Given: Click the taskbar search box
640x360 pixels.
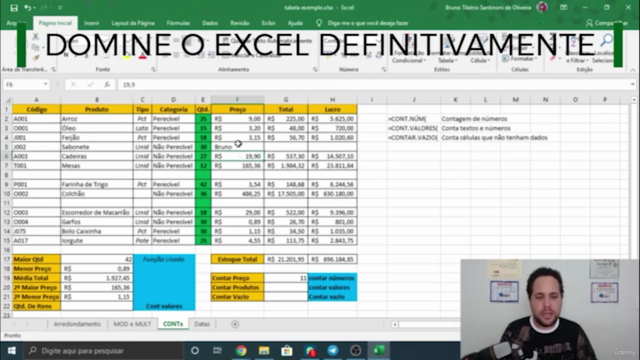Looking at the screenshot, I should pyautogui.click(x=104, y=351).
